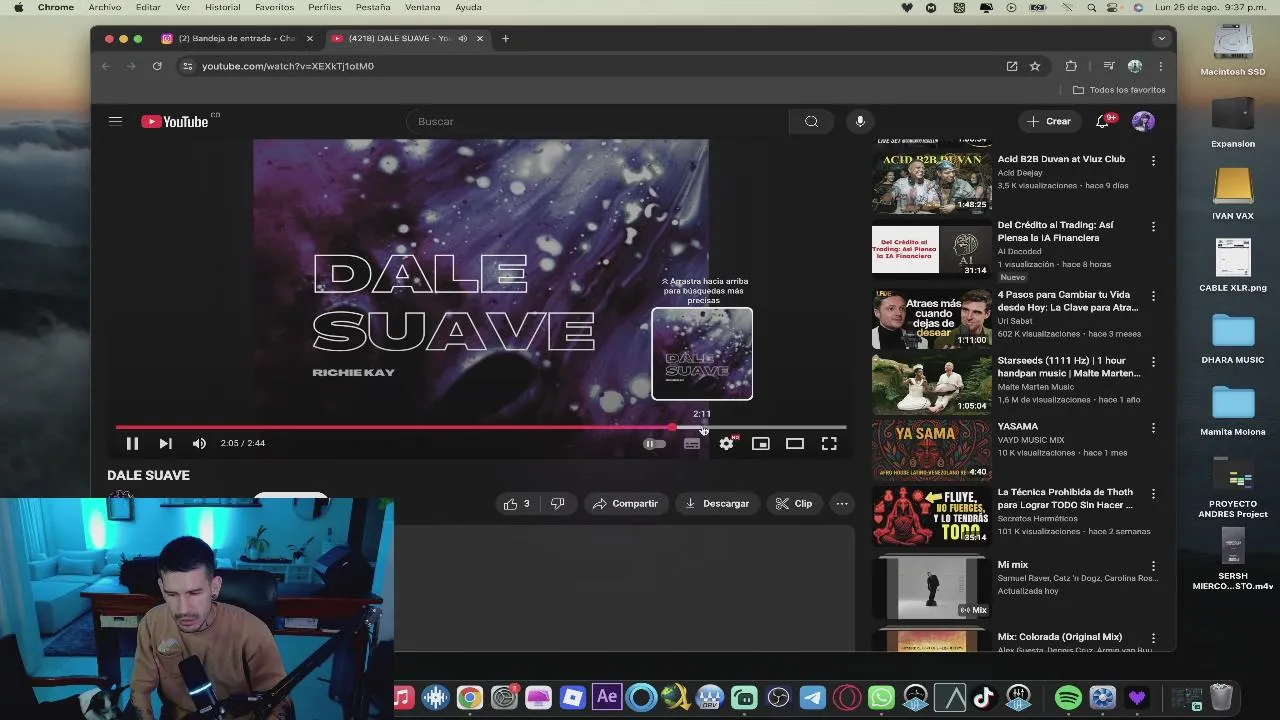This screenshot has height=720, width=1280.
Task: Open Historial menu
Action: (222, 7)
